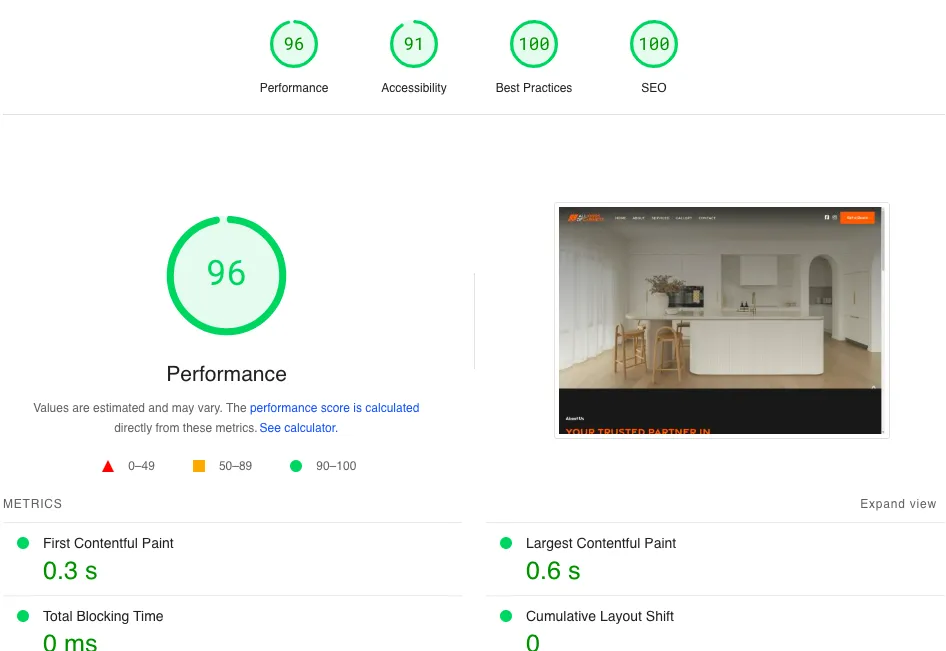Image resolution: width=946 pixels, height=651 pixels.
Task: Open the "performance score is calculated" link
Action: click(x=334, y=408)
